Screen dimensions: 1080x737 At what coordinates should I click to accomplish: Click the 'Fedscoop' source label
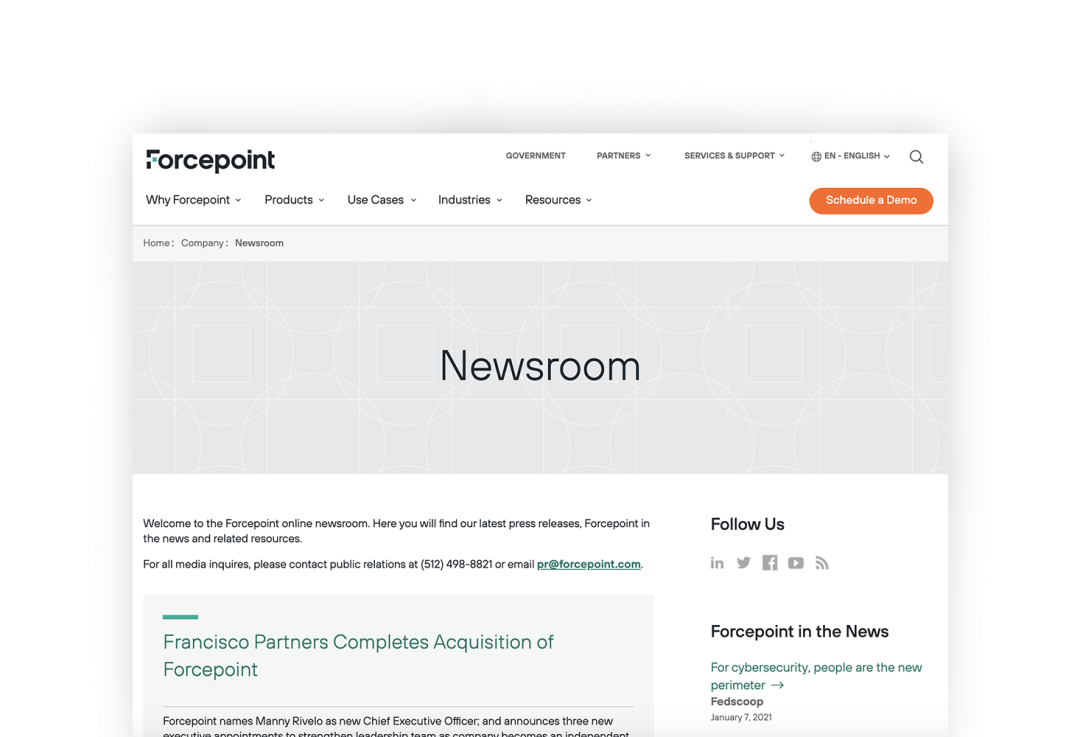click(737, 702)
